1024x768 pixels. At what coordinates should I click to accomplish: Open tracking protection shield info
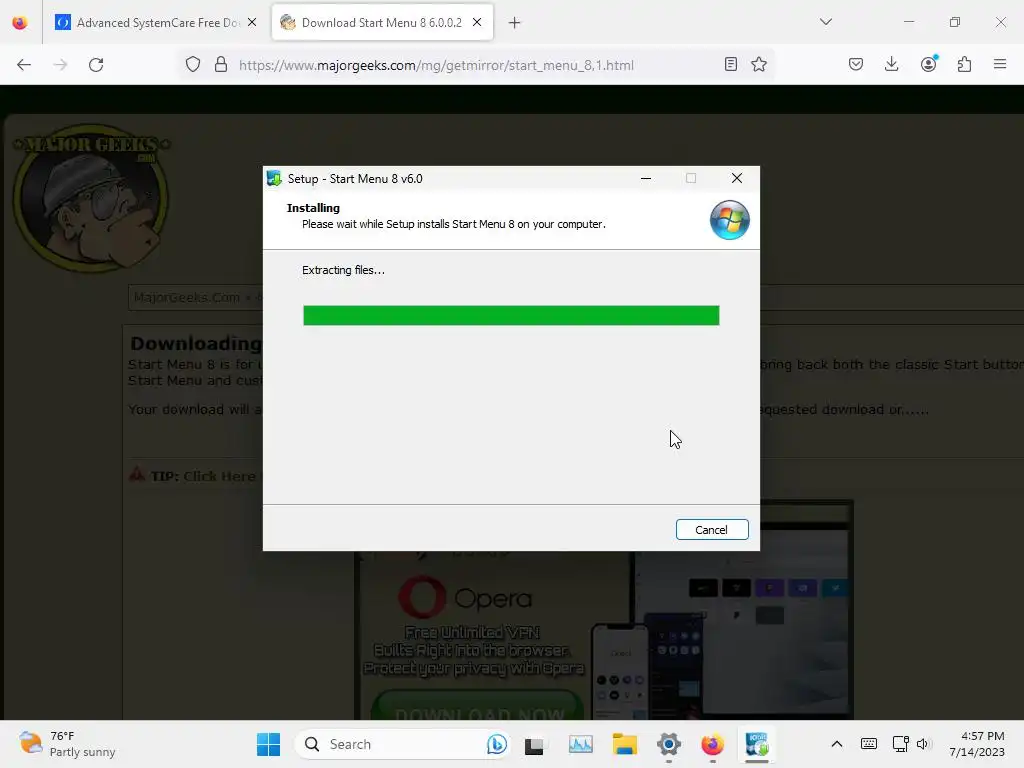click(193, 65)
